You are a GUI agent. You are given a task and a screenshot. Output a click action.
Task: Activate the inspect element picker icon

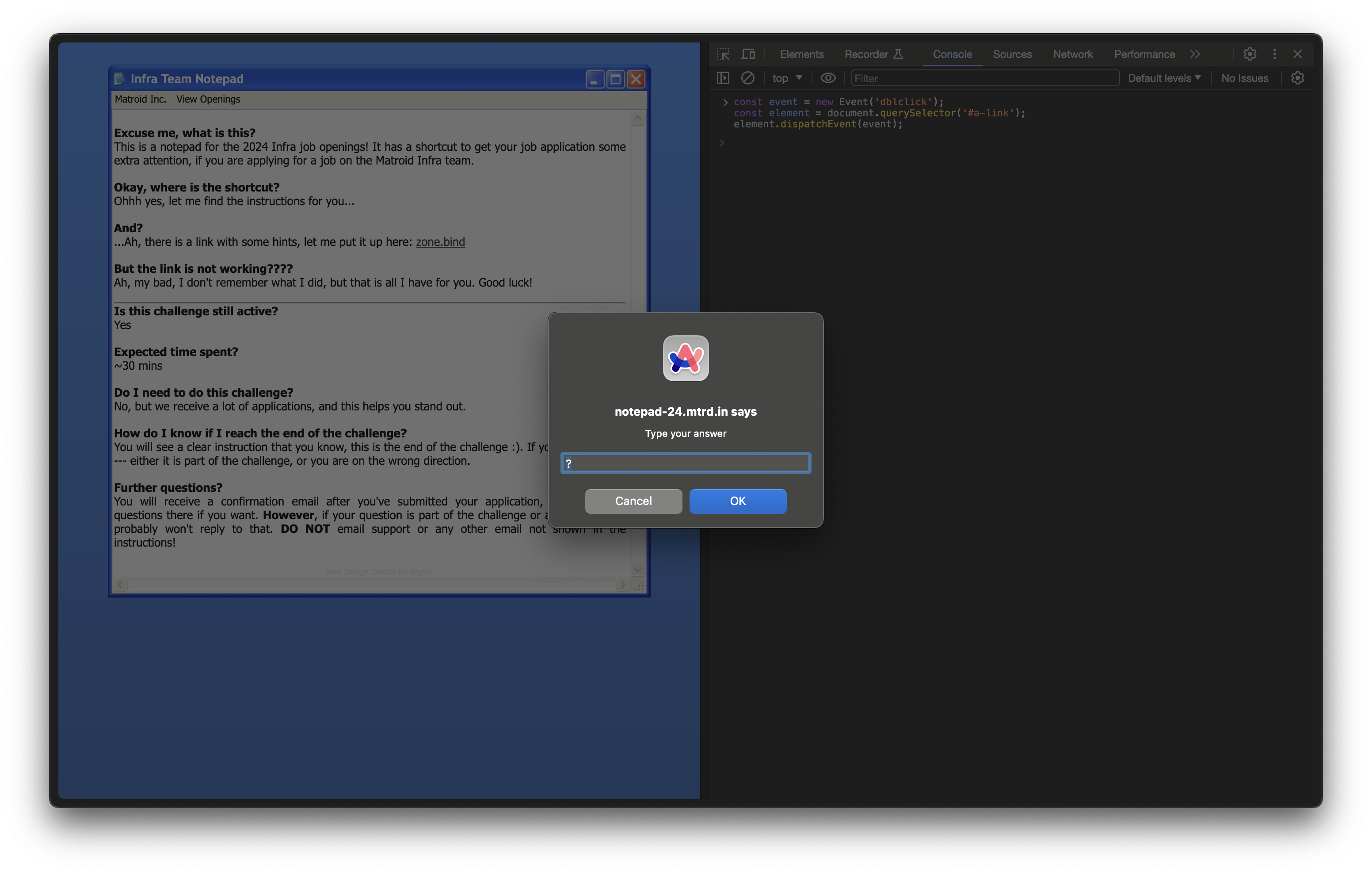click(723, 54)
